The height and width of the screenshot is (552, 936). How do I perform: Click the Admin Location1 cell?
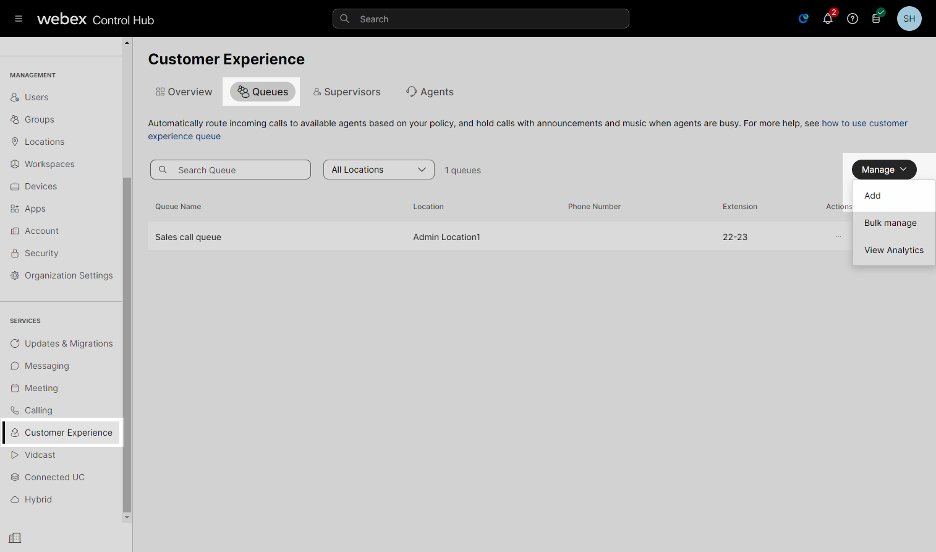tap(447, 237)
